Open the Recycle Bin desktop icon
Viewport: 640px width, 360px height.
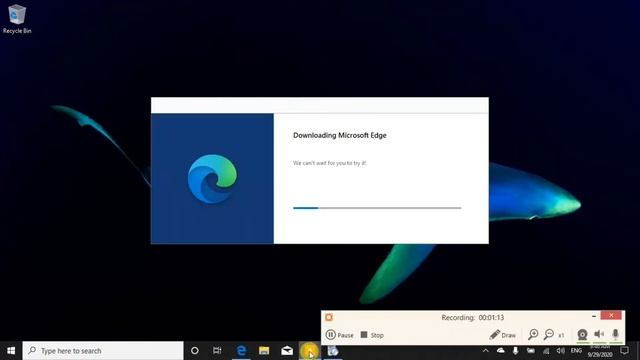[x=17, y=19]
